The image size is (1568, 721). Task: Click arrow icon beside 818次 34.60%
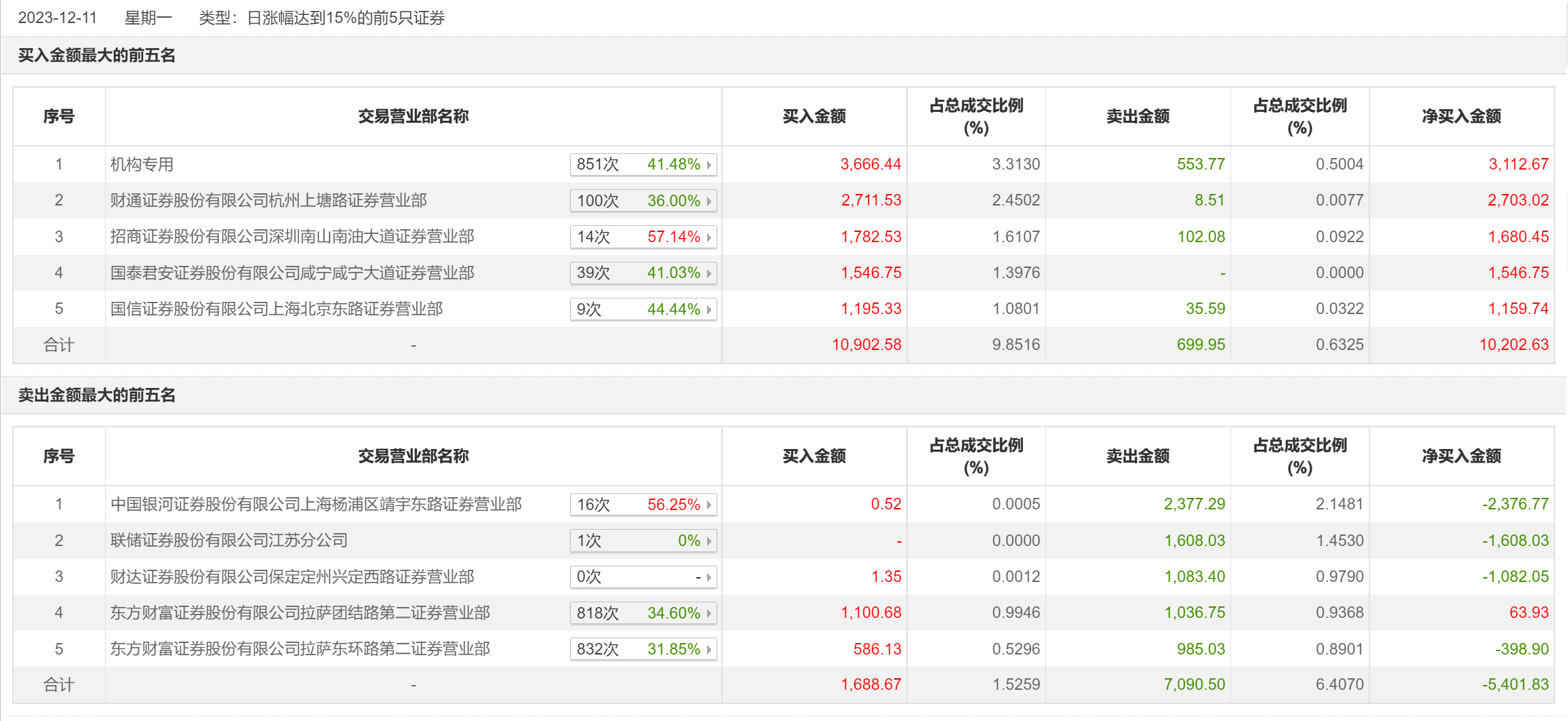[x=708, y=614]
